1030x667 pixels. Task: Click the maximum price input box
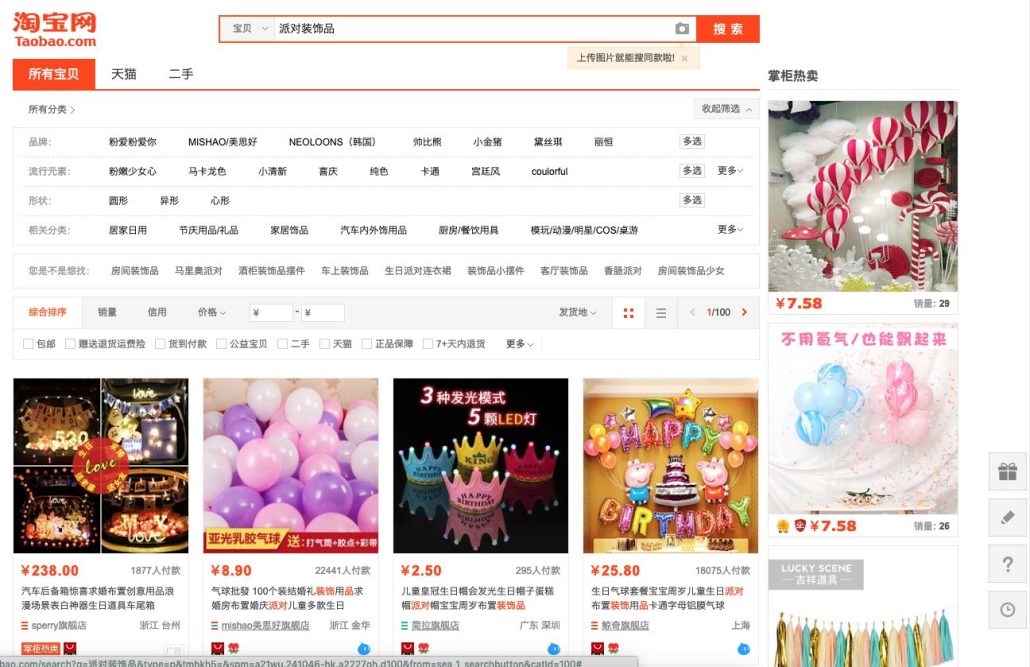(323, 313)
